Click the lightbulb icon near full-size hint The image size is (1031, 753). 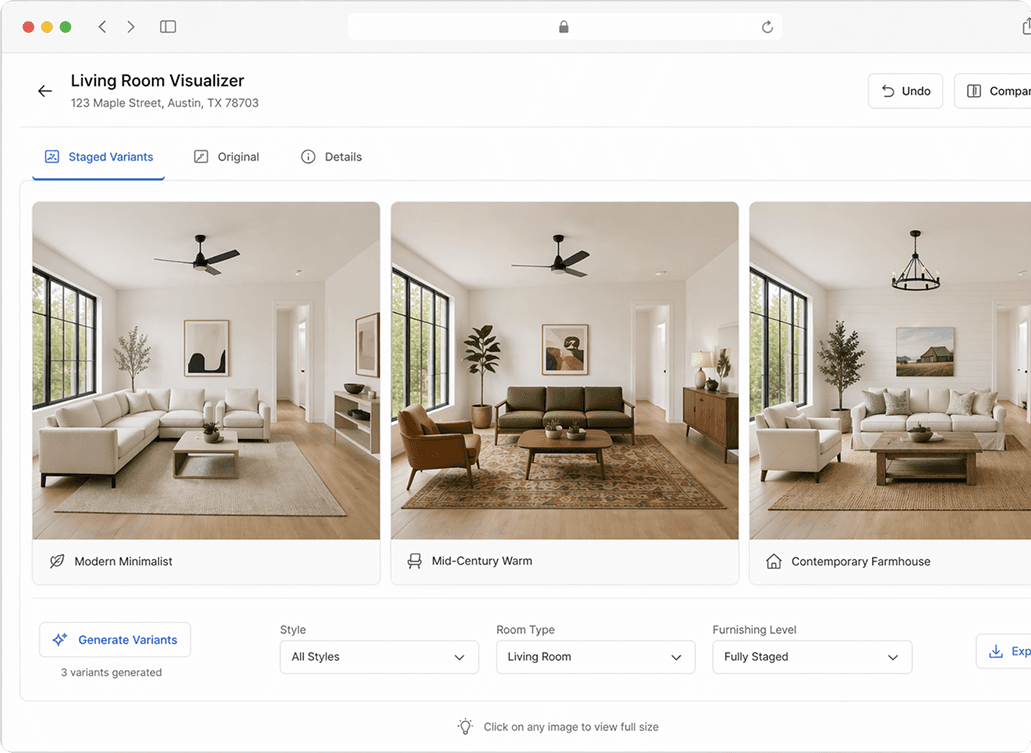coord(465,727)
